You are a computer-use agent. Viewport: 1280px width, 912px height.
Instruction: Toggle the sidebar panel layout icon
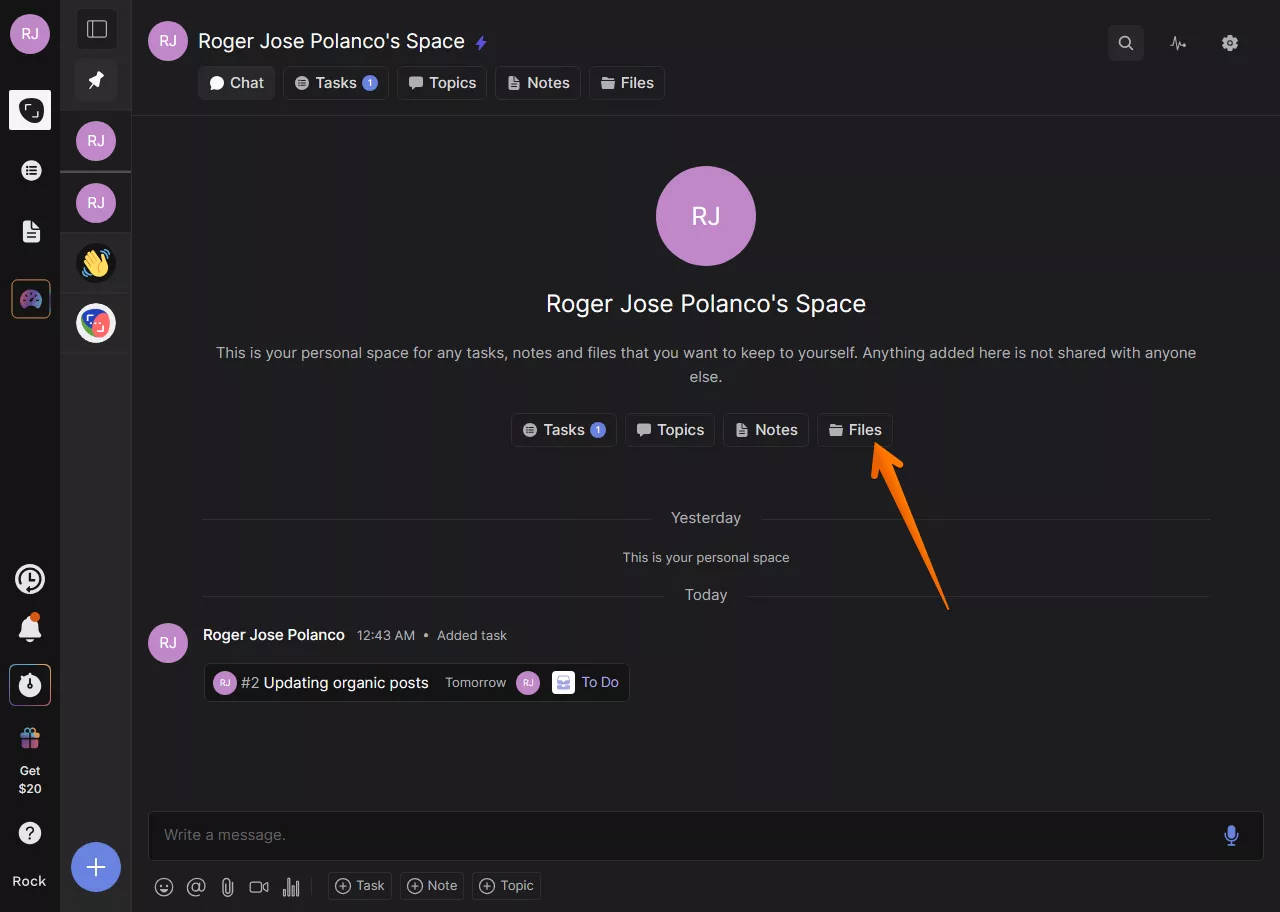coord(97,29)
